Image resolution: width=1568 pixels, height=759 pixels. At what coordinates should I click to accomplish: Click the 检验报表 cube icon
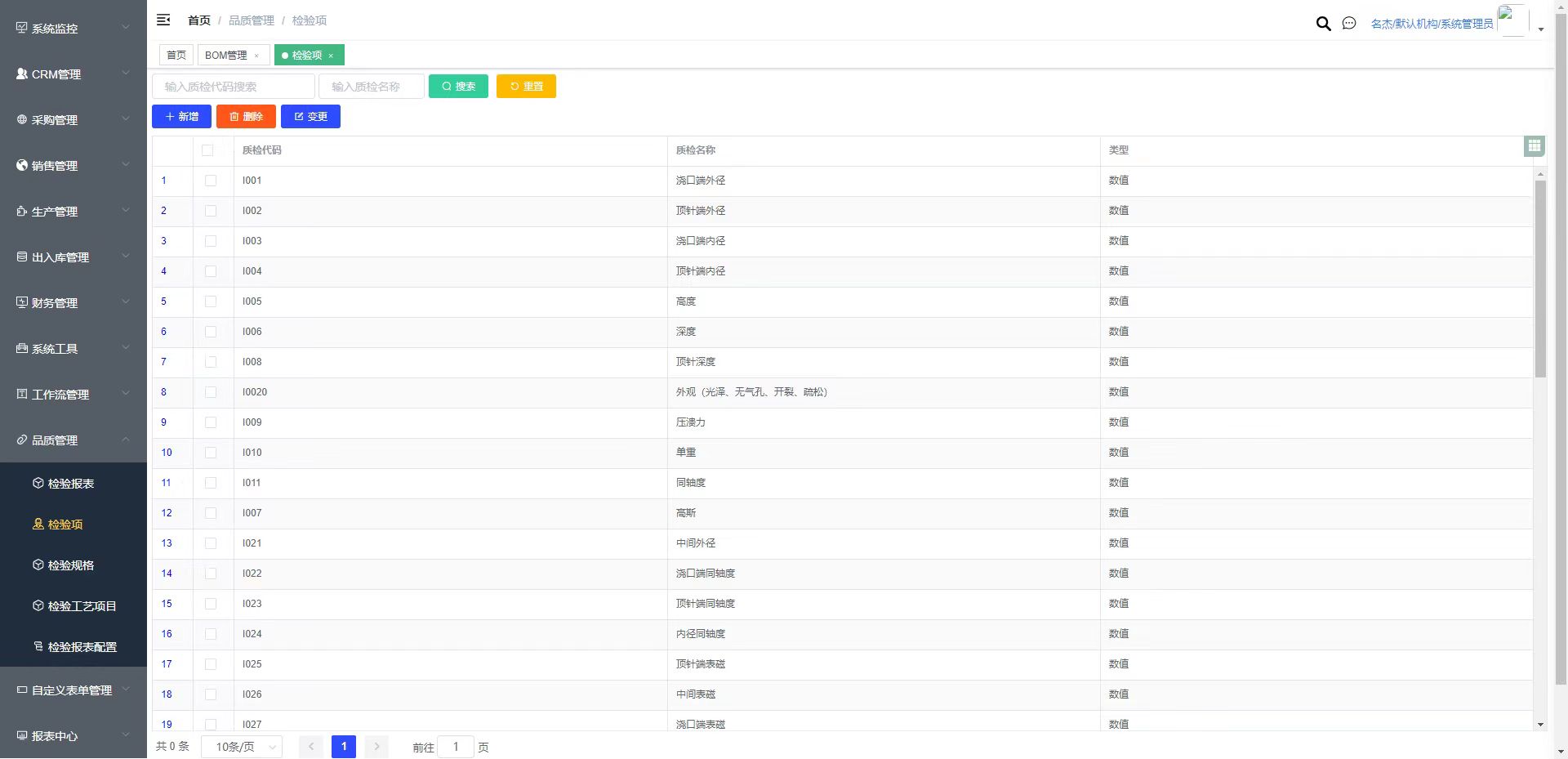click(38, 483)
